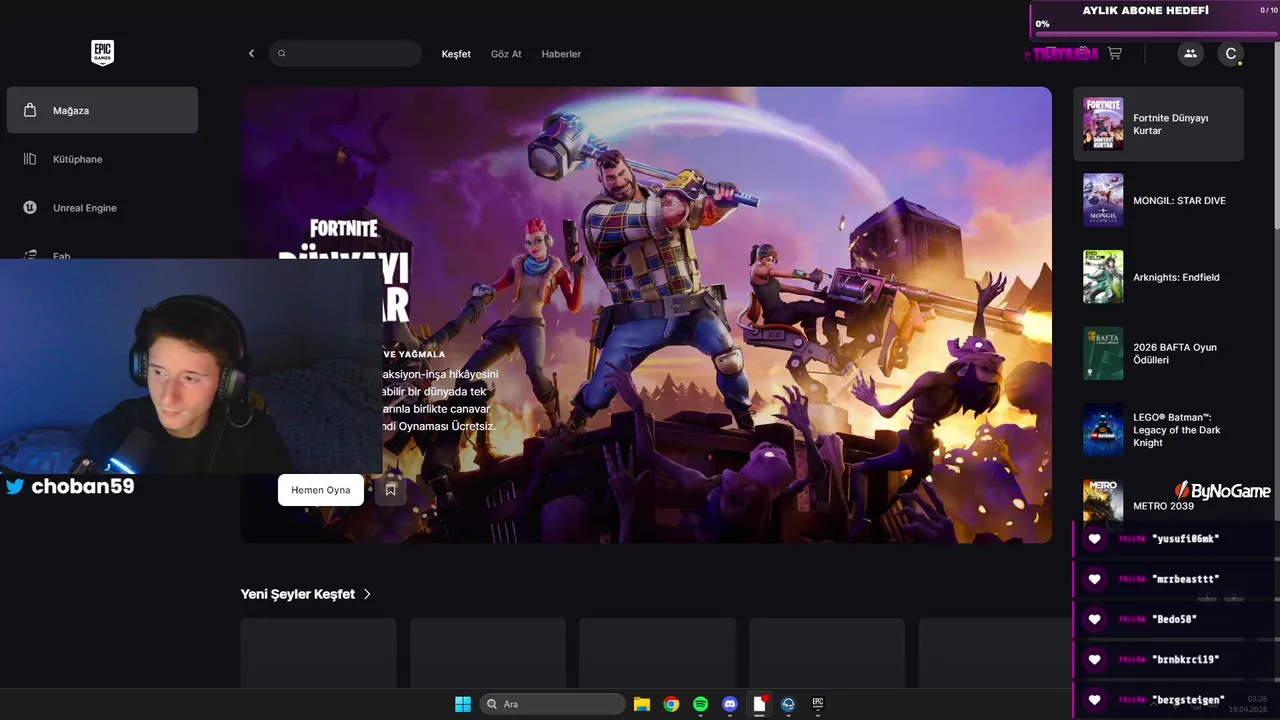Viewport: 1280px width, 720px height.
Task: Open the headset avatar app in taskbar
Action: 788,704
